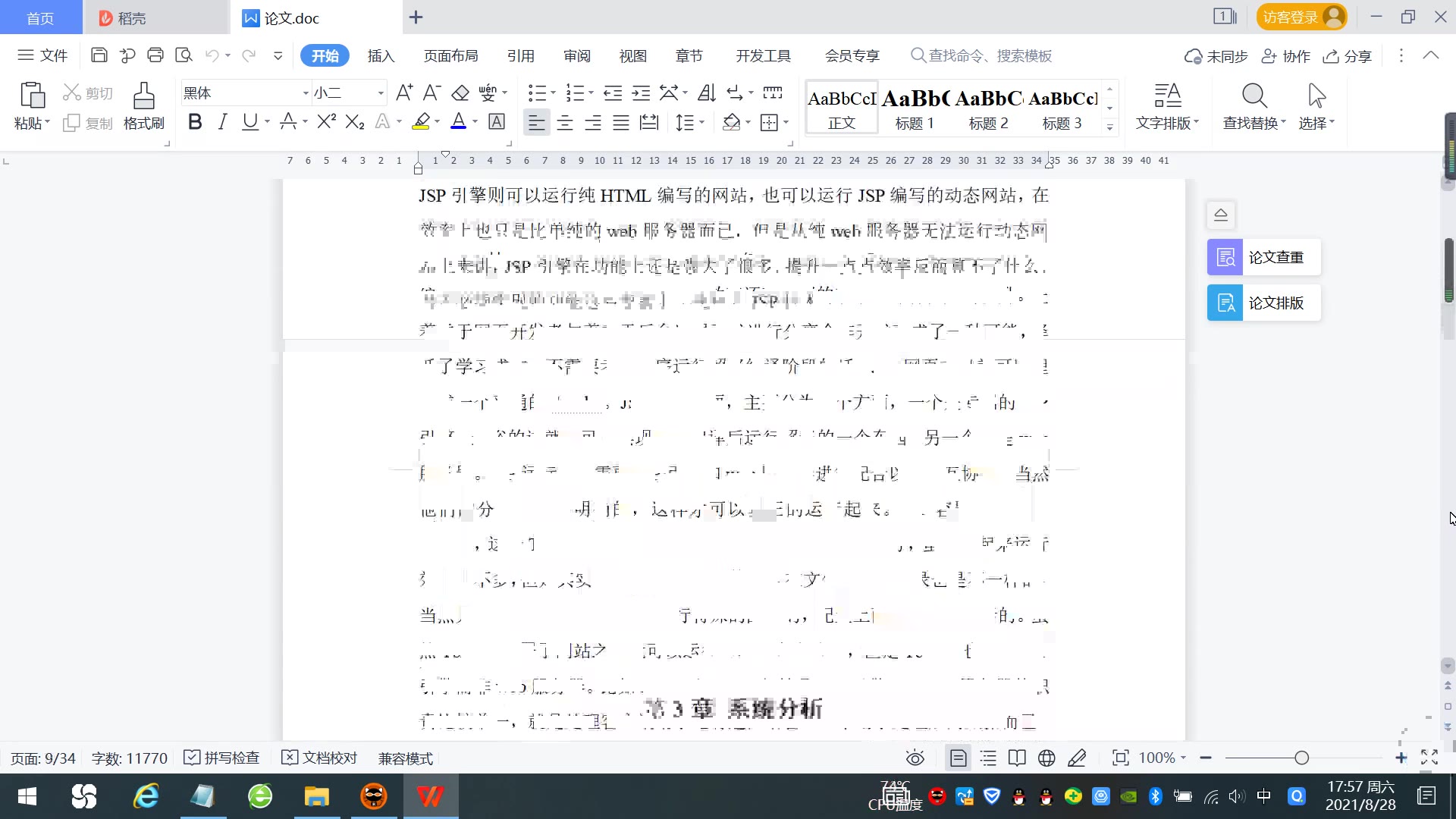This screenshot has height=819, width=1456.
Task: Click the search commands field
Action: coord(981,55)
